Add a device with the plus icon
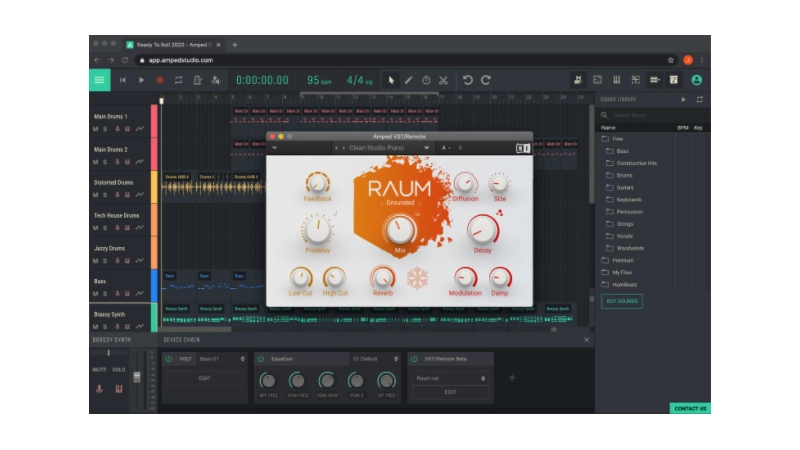 tap(512, 378)
